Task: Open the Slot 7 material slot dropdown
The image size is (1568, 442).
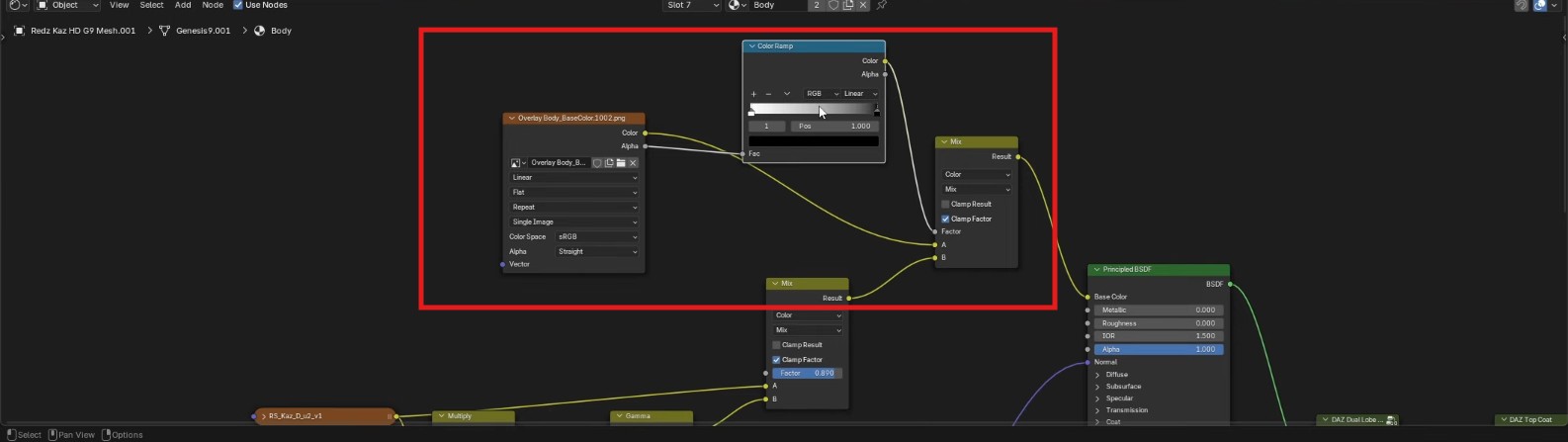Action: tap(691, 5)
